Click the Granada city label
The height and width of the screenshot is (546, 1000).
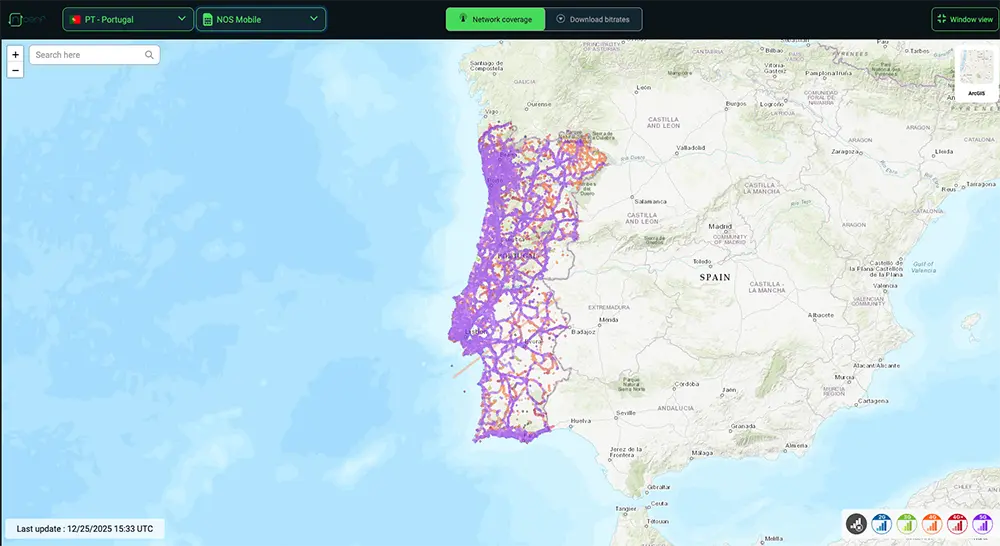pyautogui.click(x=743, y=426)
